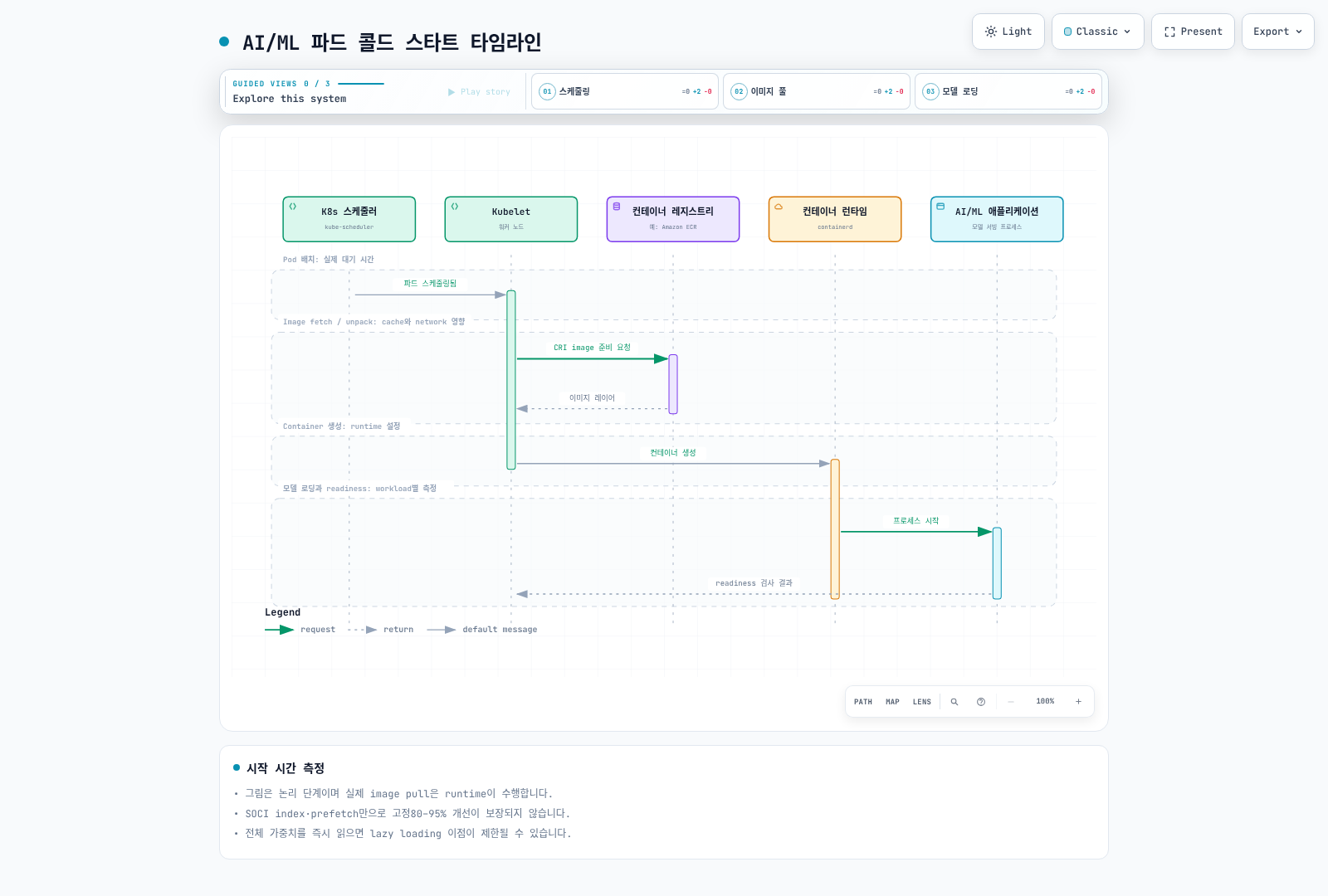Click the 'Pod 배치: 실제 대기 시간' section label

329,260
